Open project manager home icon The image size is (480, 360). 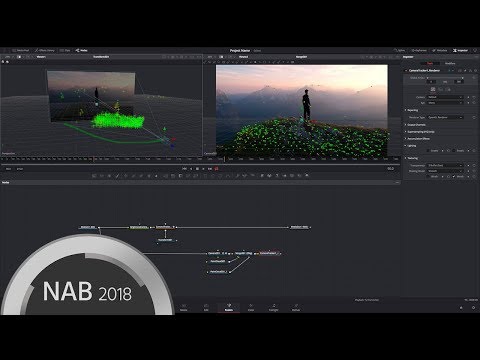tap(461, 308)
